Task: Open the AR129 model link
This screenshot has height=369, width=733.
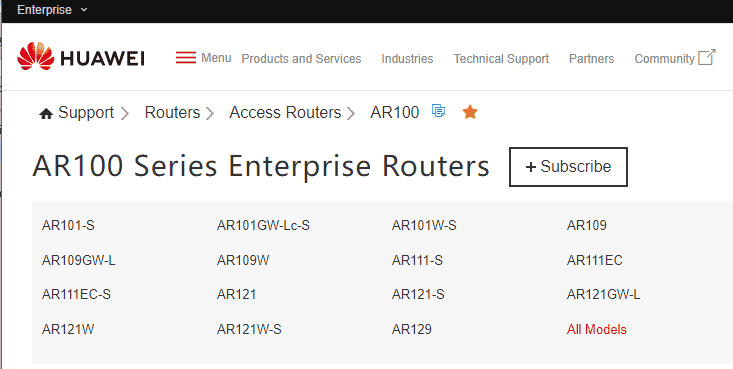Action: pos(411,330)
